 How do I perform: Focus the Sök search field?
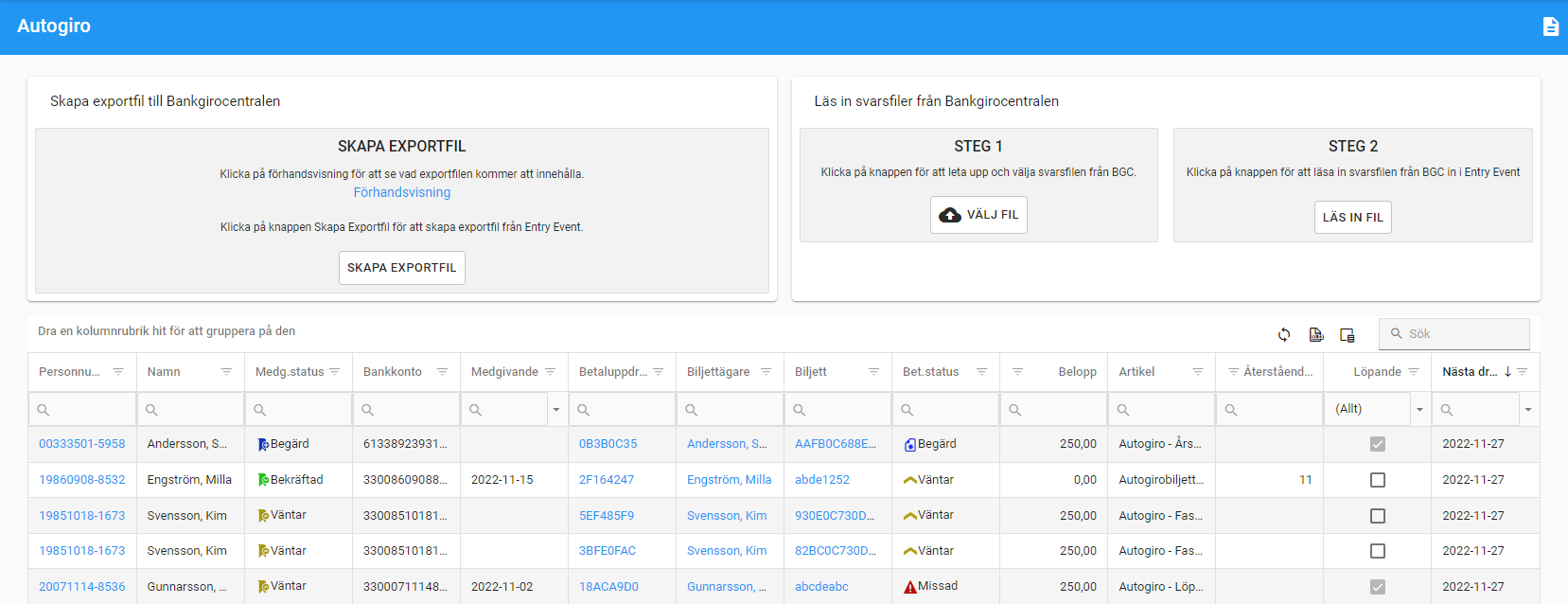pos(1463,334)
